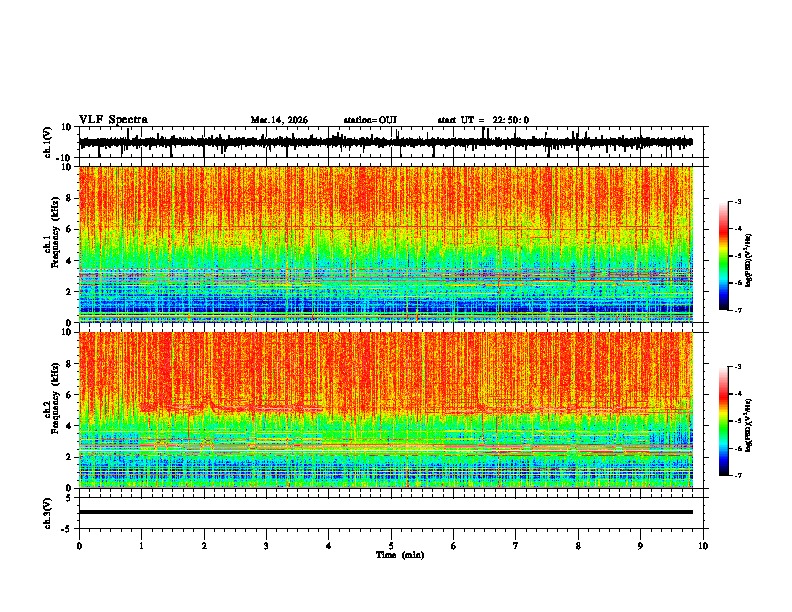Image resolution: width=792 pixels, height=612 pixels.
Task: Click the ch.1 frequency spectrogram panel
Action: 386,244
